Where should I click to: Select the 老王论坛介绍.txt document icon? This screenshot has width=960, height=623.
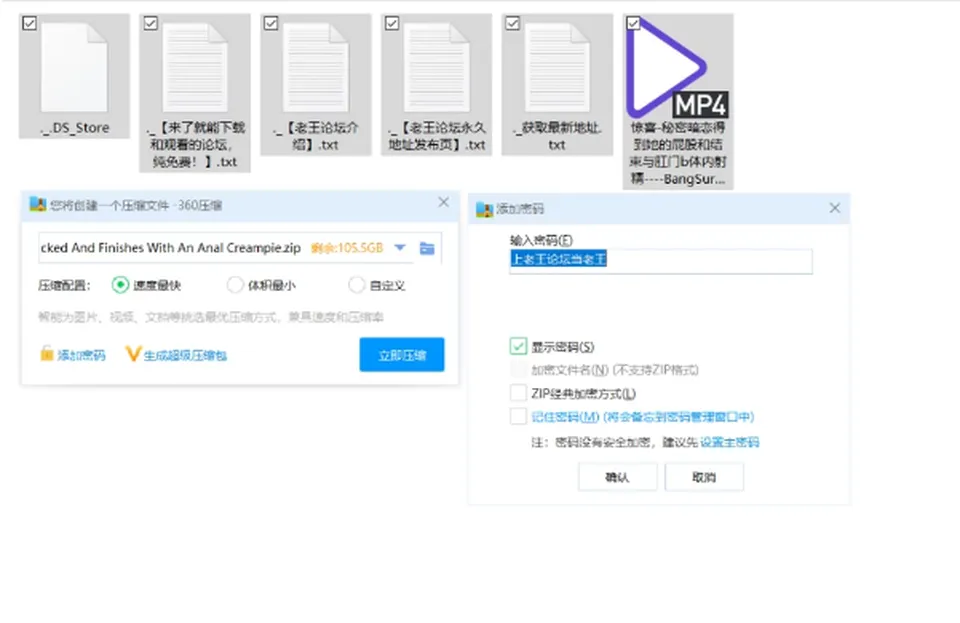click(316, 67)
